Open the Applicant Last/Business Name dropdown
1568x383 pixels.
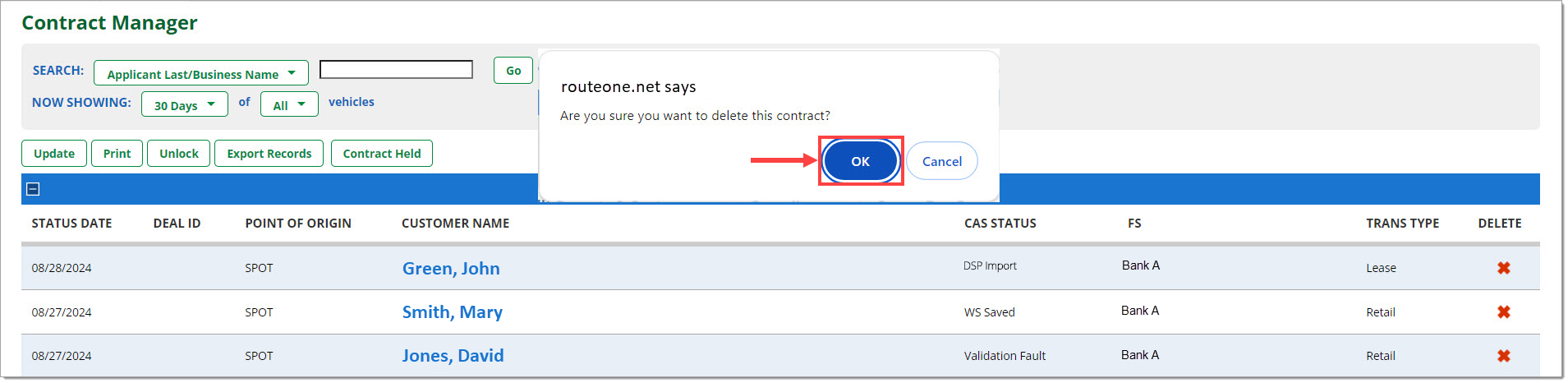(201, 73)
